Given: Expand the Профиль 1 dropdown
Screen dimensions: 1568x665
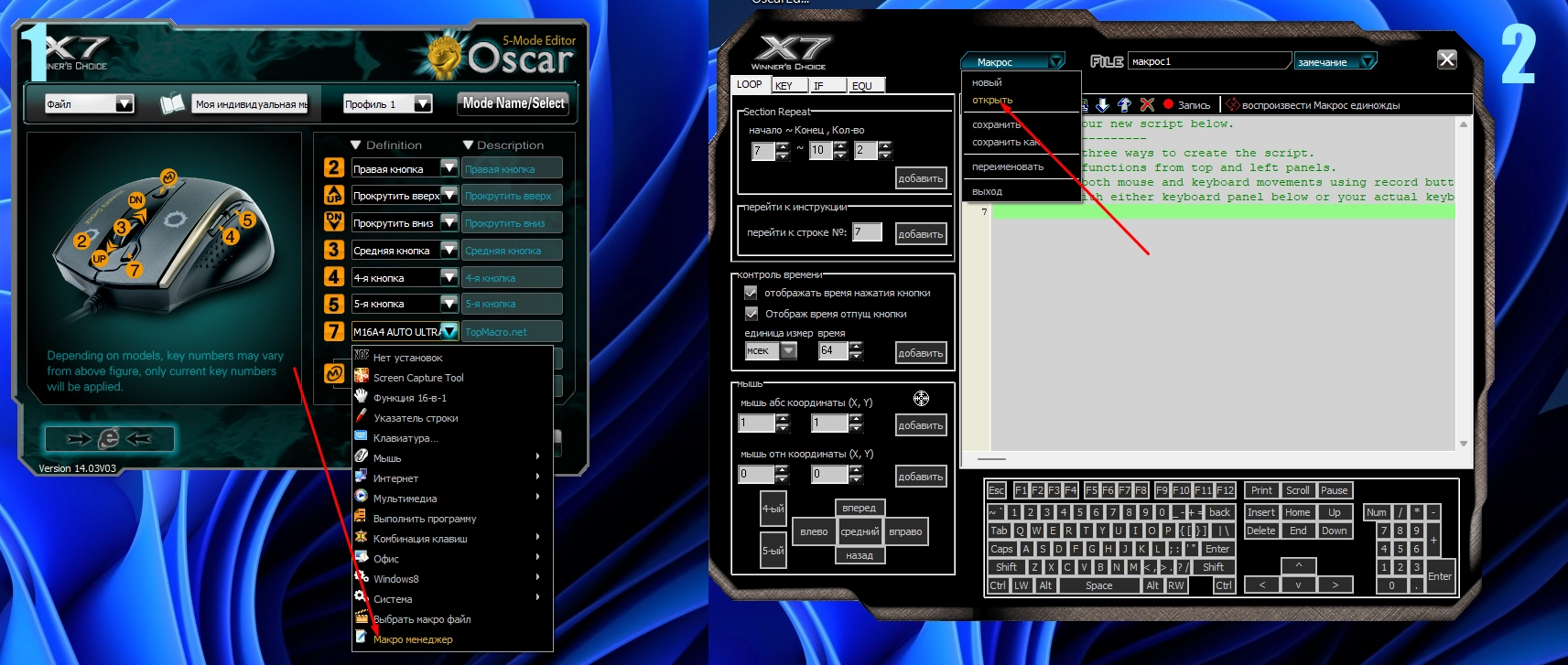Looking at the screenshot, I should 422,104.
